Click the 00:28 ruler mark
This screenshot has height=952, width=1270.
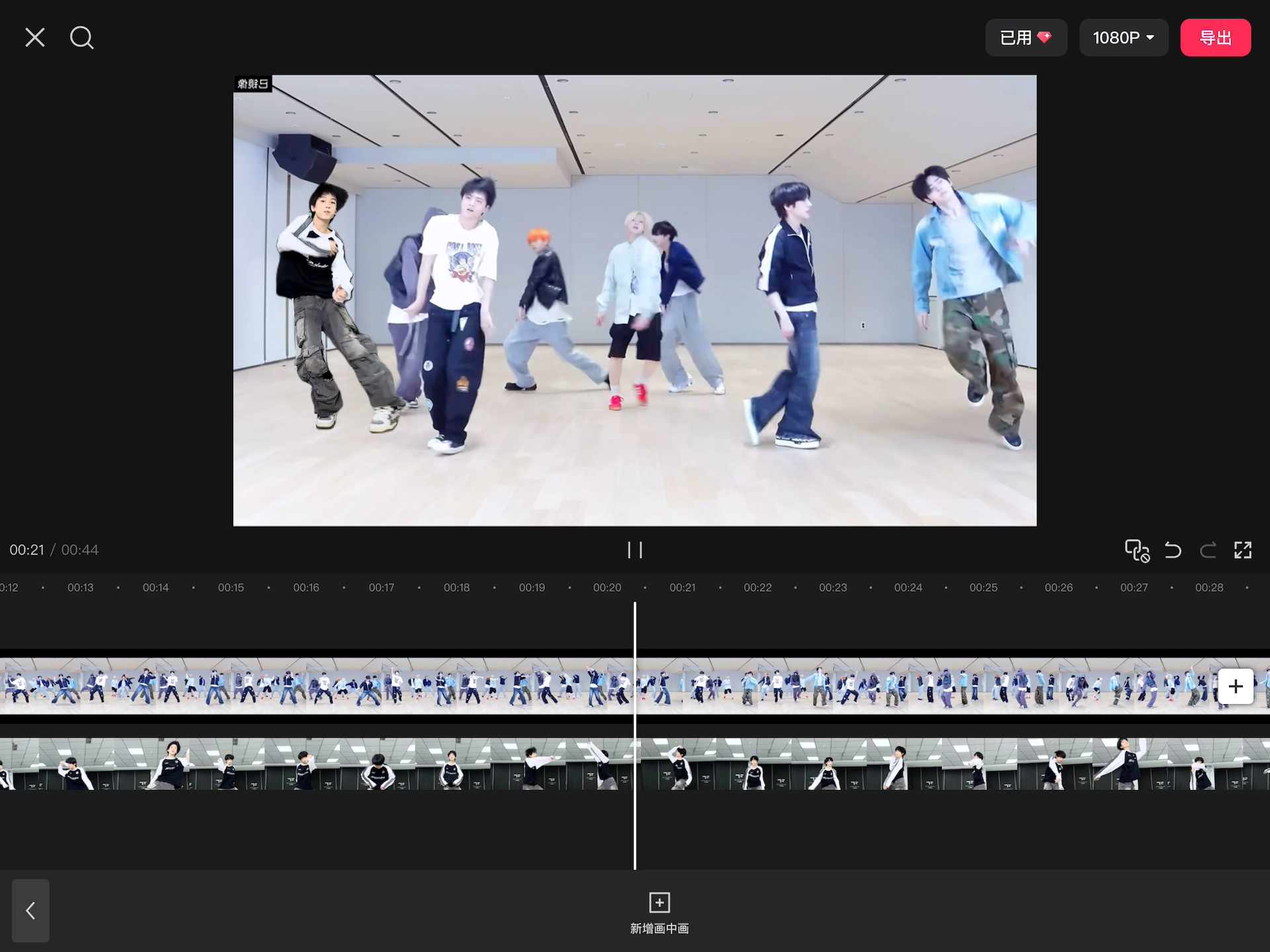pyautogui.click(x=1208, y=587)
